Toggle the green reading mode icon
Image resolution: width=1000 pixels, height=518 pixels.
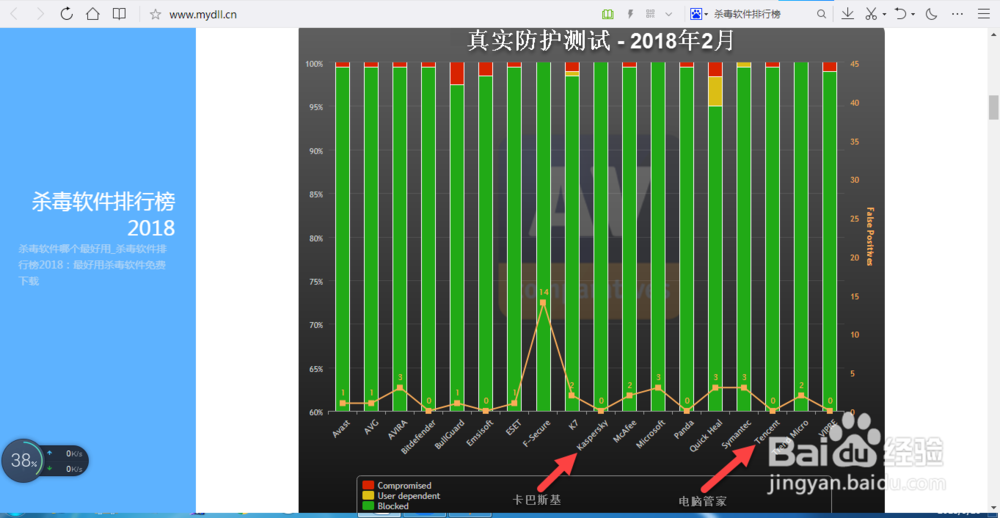tap(608, 14)
